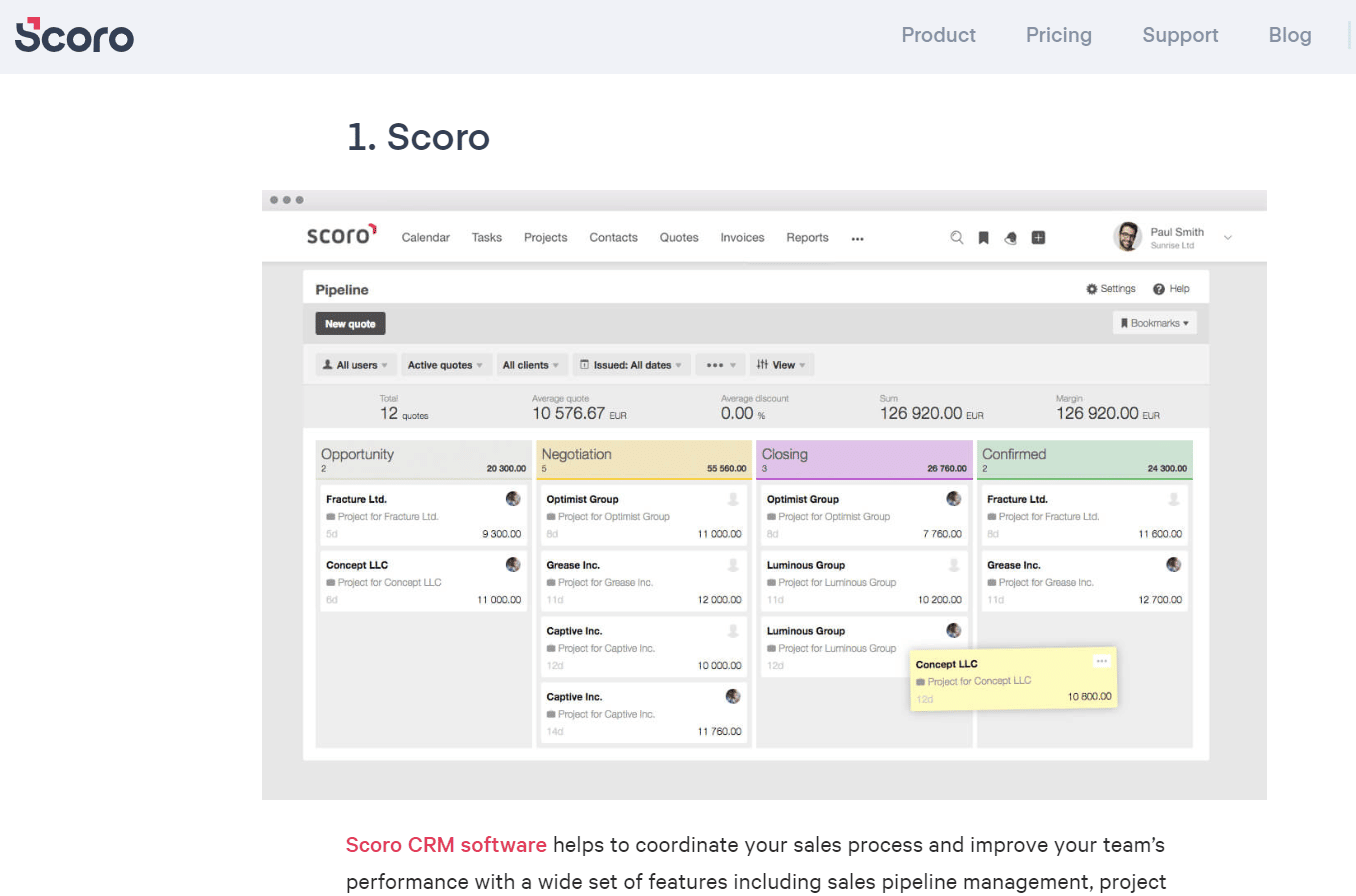Viewport: 1356px width, 896px height.
Task: Open the Blog link in the header
Action: [x=1290, y=35]
